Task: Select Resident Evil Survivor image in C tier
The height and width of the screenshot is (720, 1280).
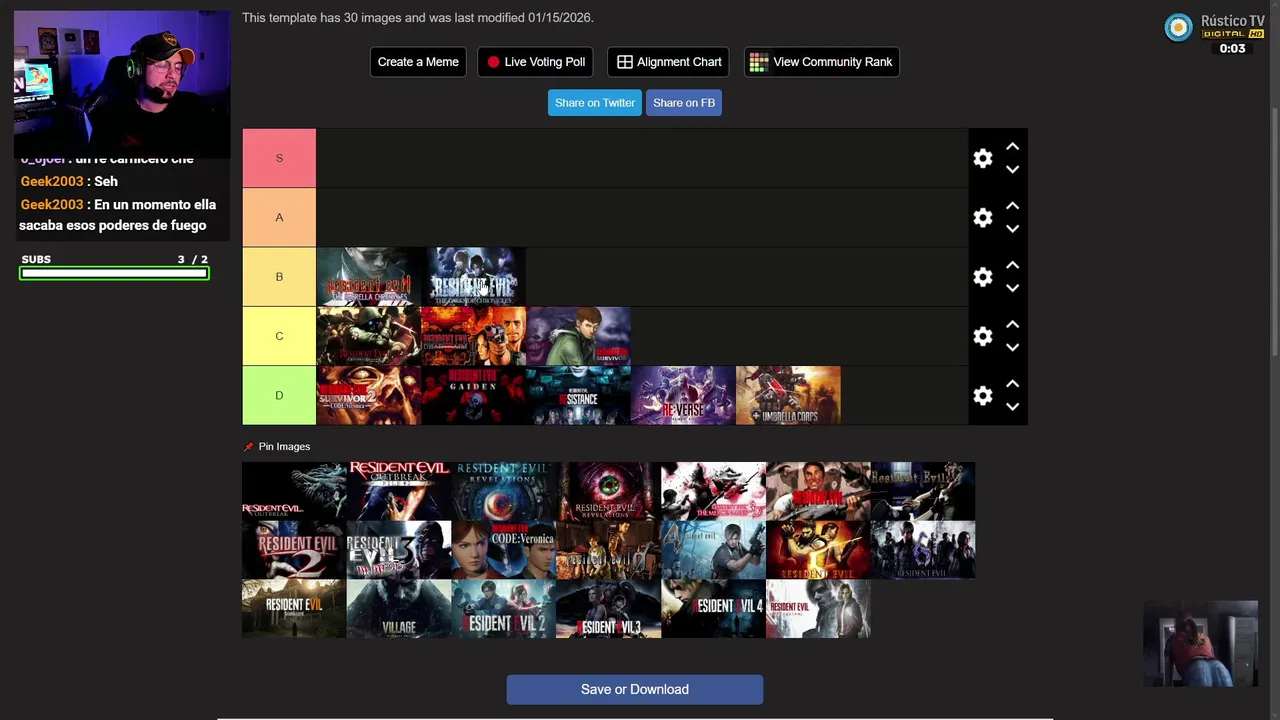Action: coord(579,336)
